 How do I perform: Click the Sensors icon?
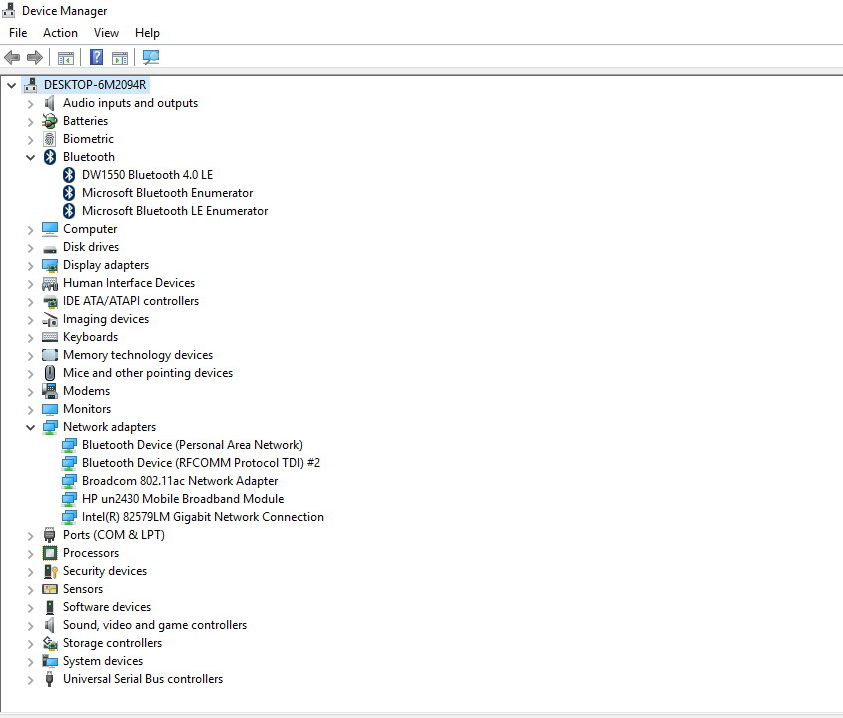pyautogui.click(x=49, y=589)
